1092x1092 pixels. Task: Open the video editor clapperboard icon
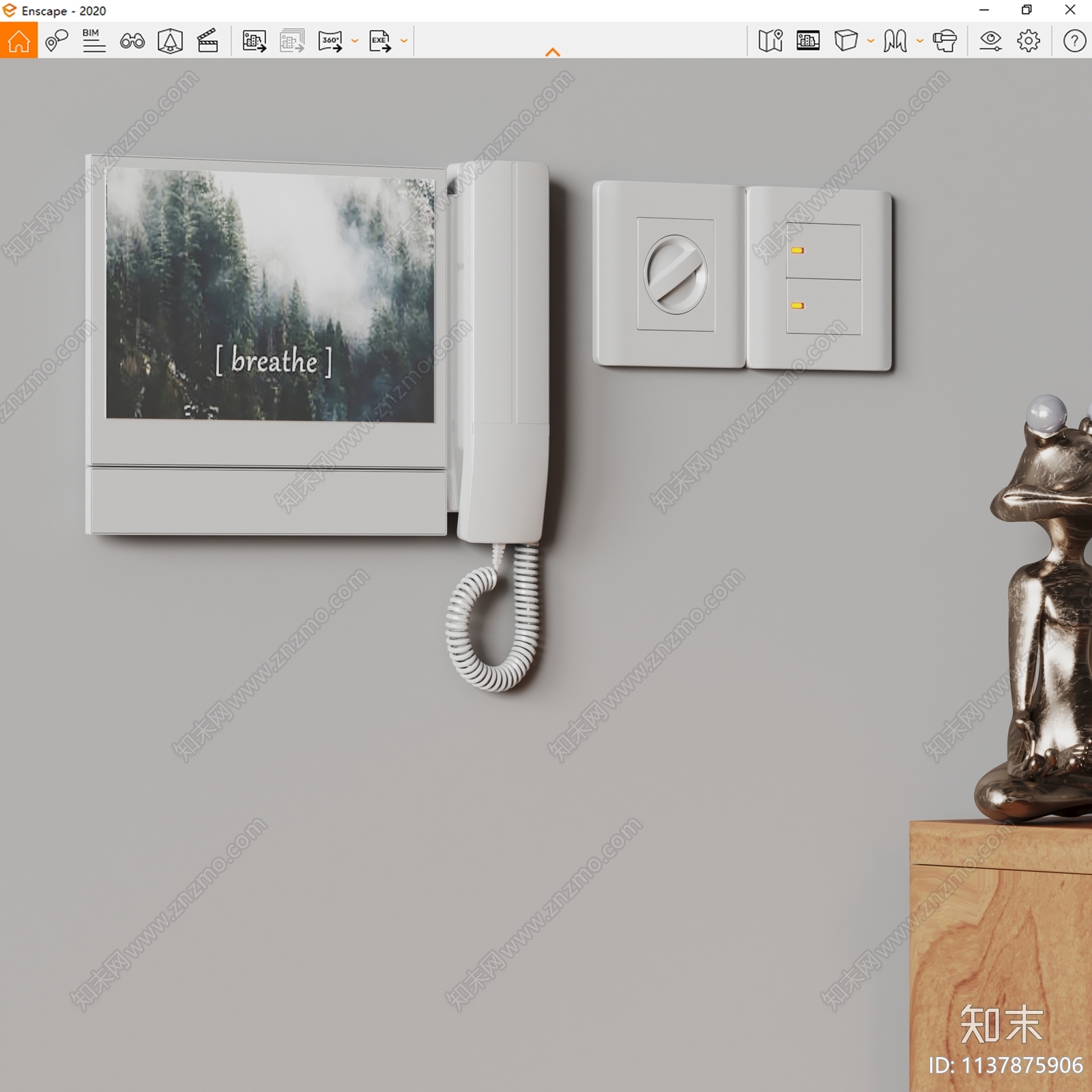(207, 41)
